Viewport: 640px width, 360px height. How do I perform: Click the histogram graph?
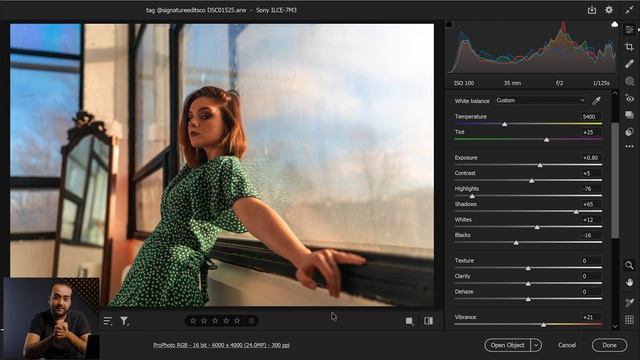coord(532,48)
